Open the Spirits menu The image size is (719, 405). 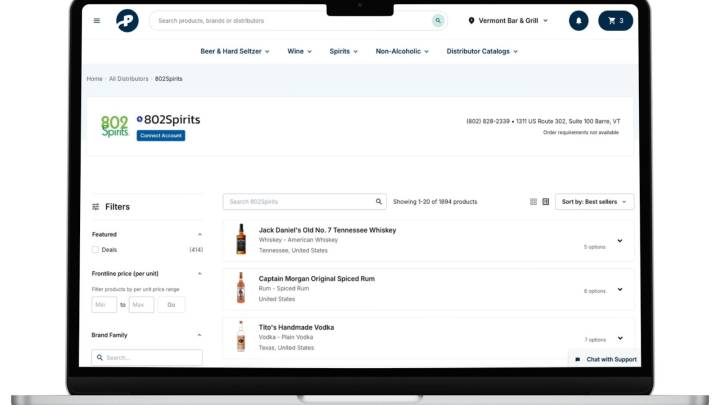(x=343, y=51)
